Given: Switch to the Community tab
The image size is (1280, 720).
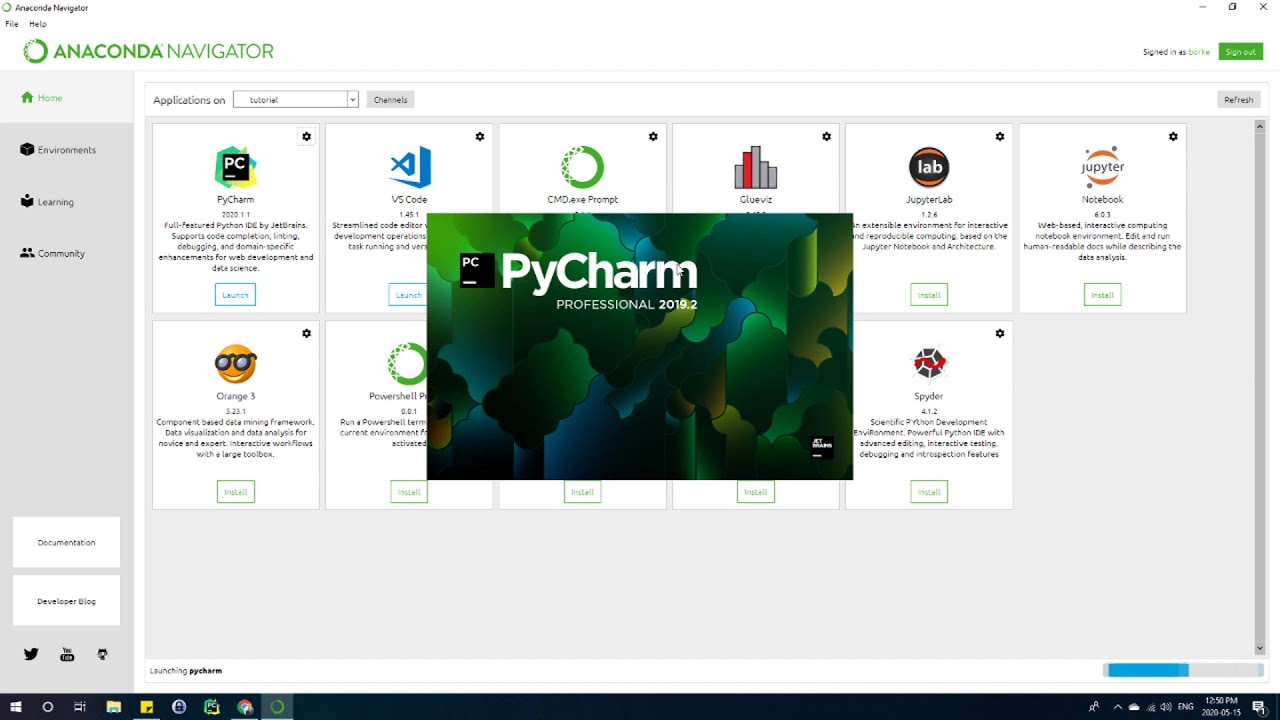Looking at the screenshot, I should [66, 254].
